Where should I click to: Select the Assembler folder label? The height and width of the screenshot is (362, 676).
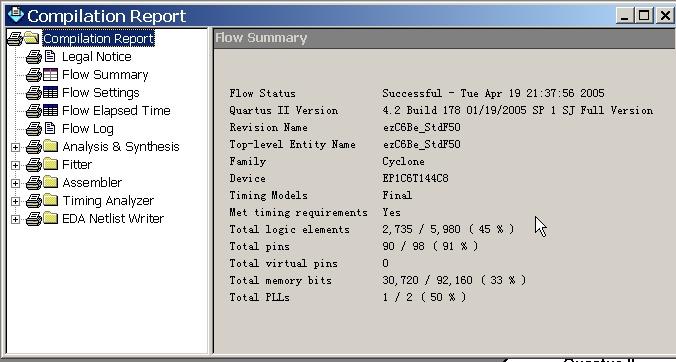(92, 183)
